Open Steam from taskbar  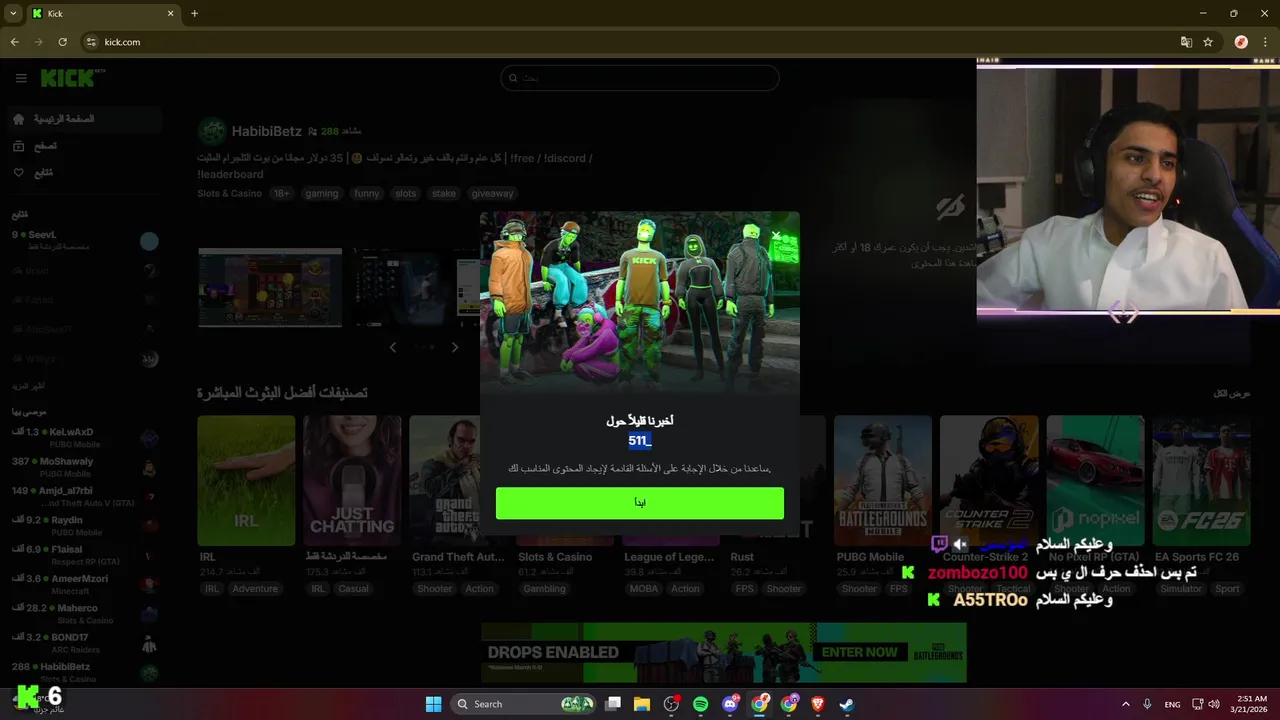coord(846,704)
